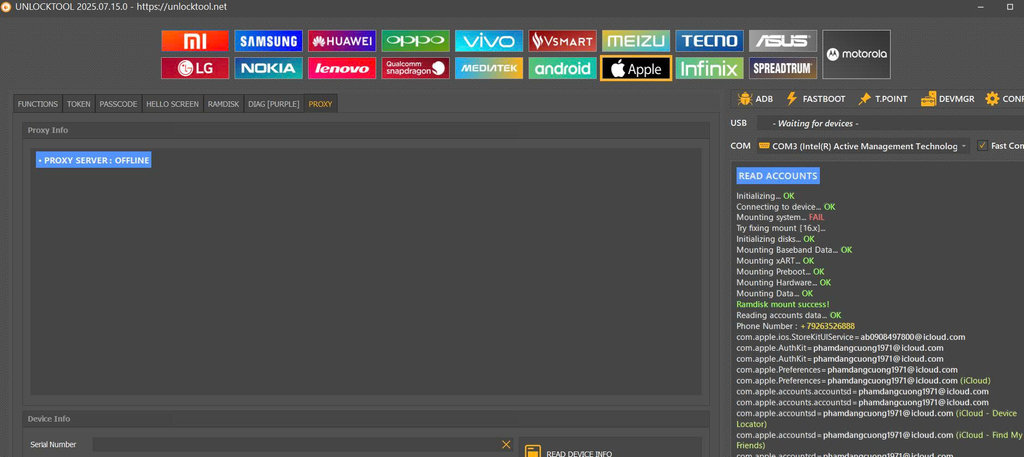Choose the Qualcomm Snapdragon tile
Viewport: 1024px width, 457px height.
pos(415,68)
